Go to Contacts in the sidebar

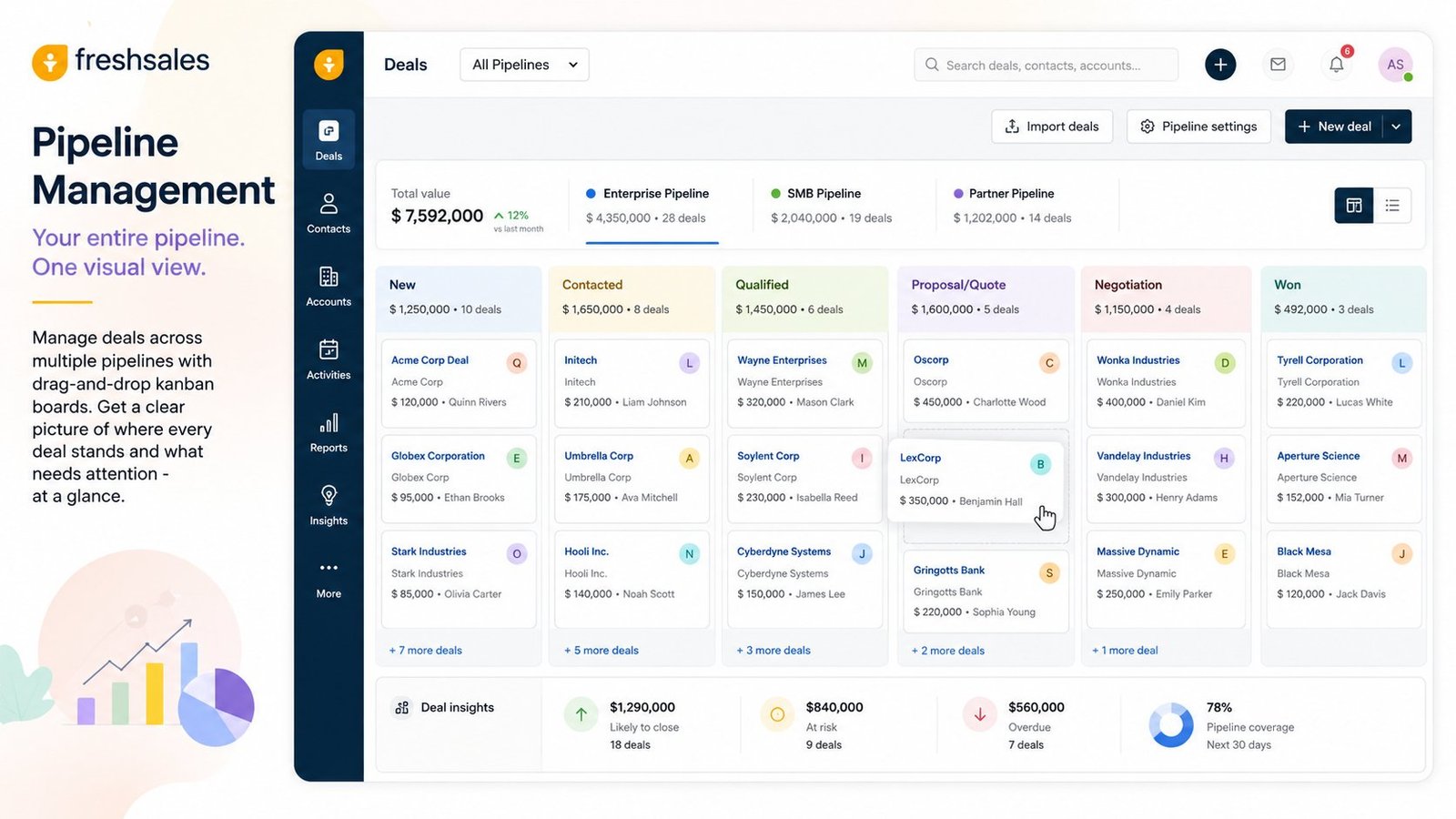tap(329, 213)
